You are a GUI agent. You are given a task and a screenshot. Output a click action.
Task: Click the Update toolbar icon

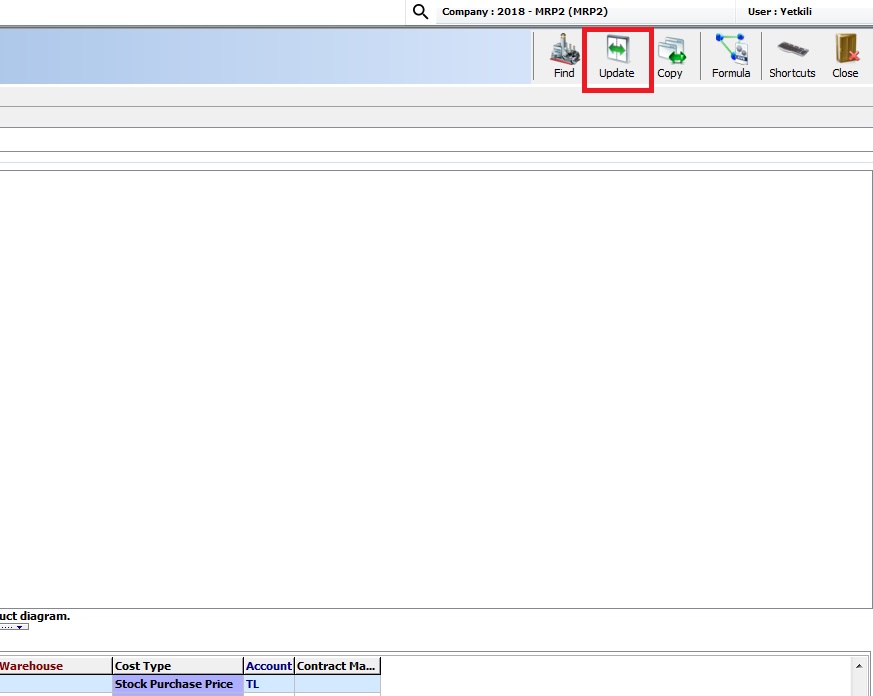pos(617,56)
